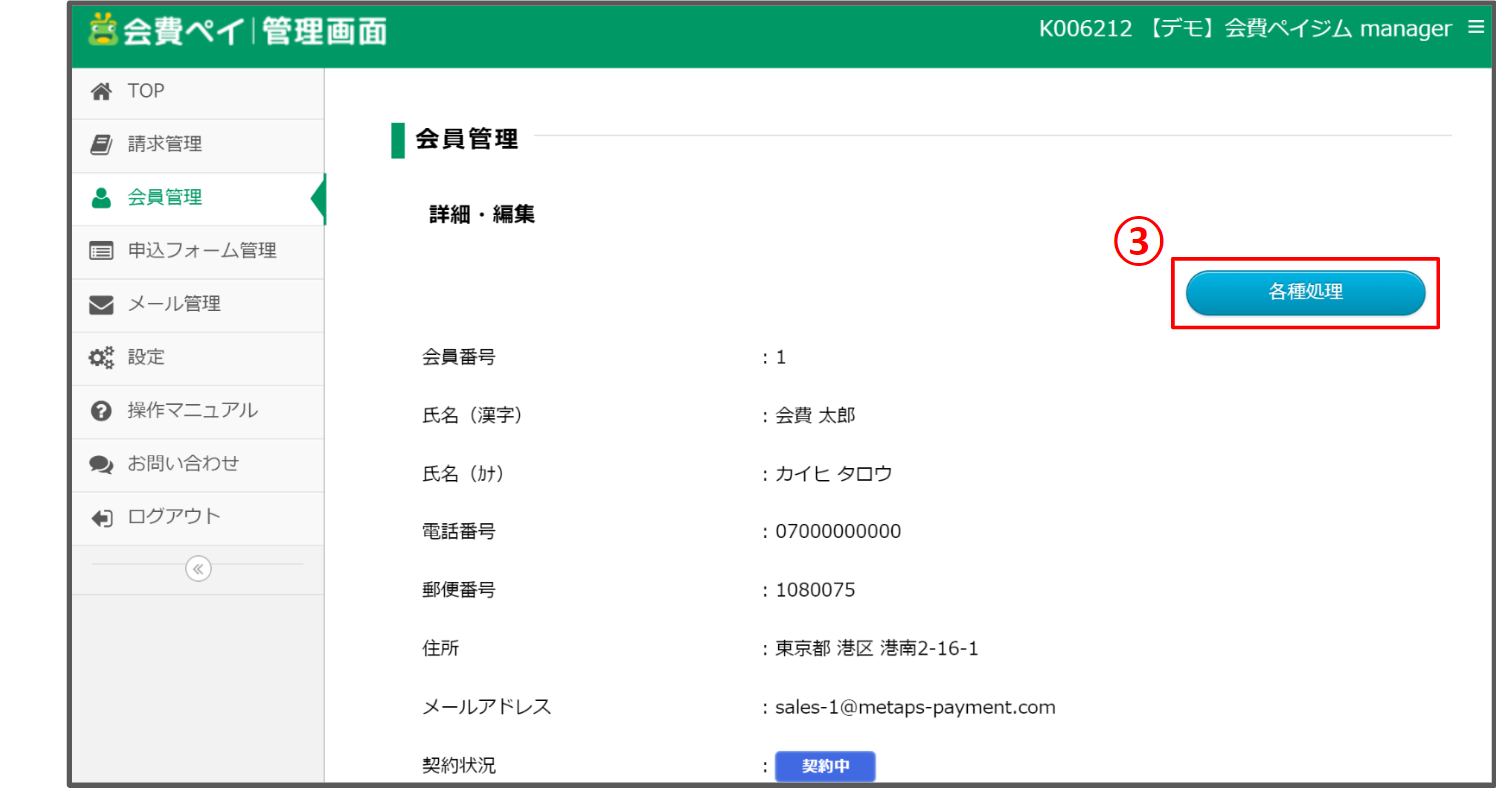Click the question mark icon for 操作マニュアル
The image size is (1496, 789).
(x=101, y=411)
